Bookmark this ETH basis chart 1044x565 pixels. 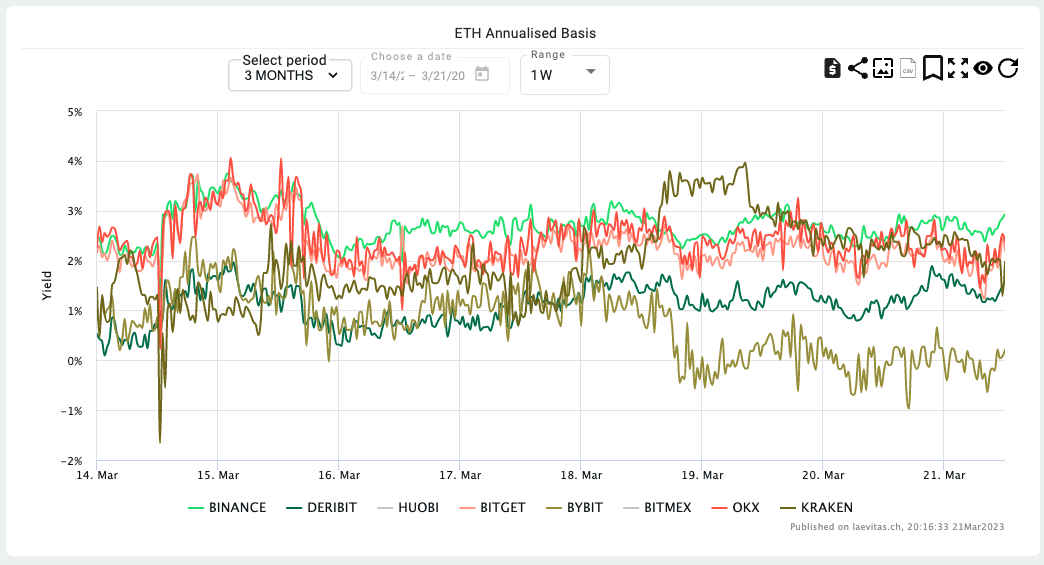(x=932, y=68)
